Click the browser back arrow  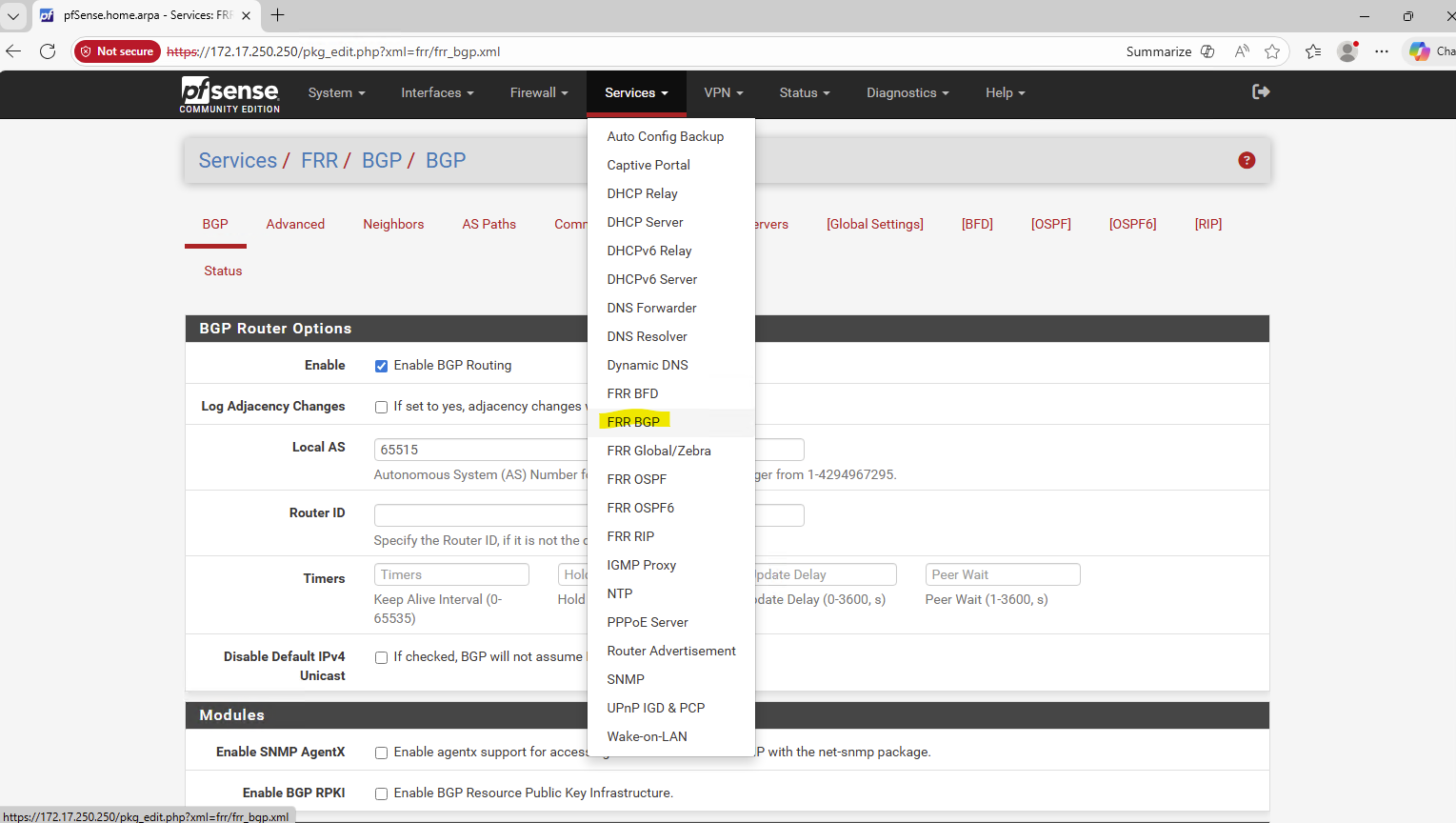[x=14, y=51]
